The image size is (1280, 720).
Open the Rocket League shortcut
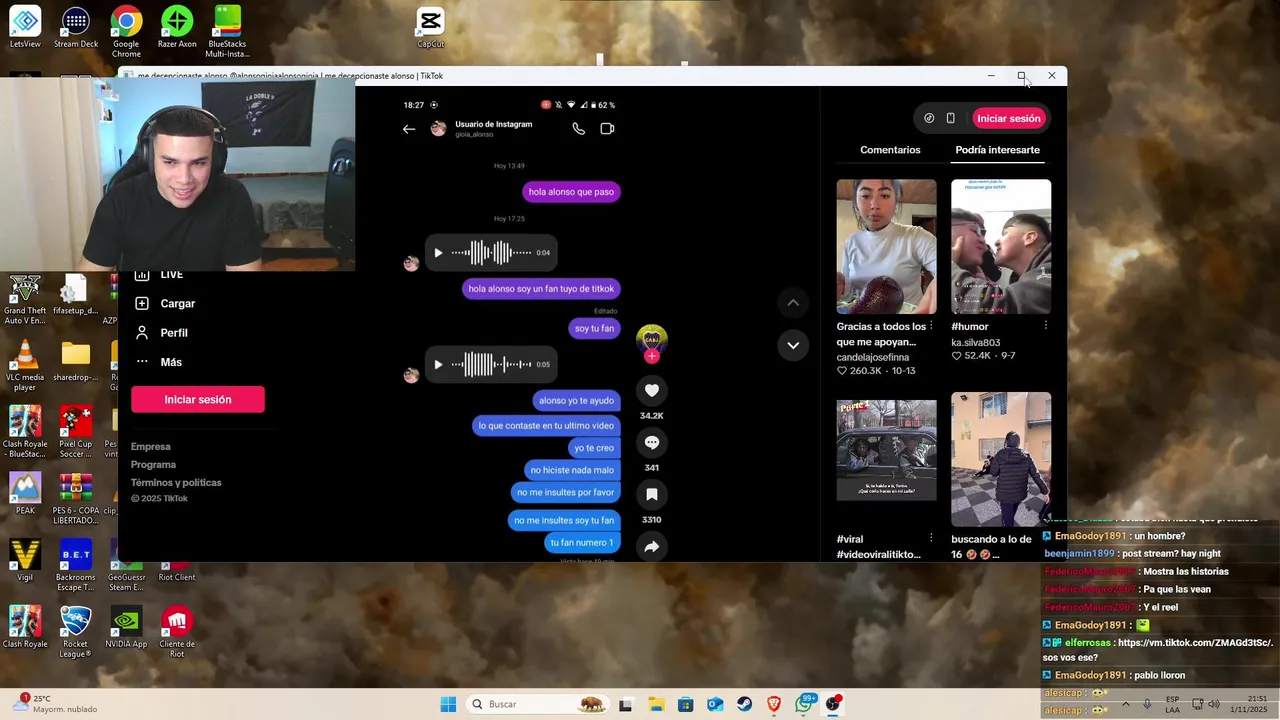[x=76, y=632]
